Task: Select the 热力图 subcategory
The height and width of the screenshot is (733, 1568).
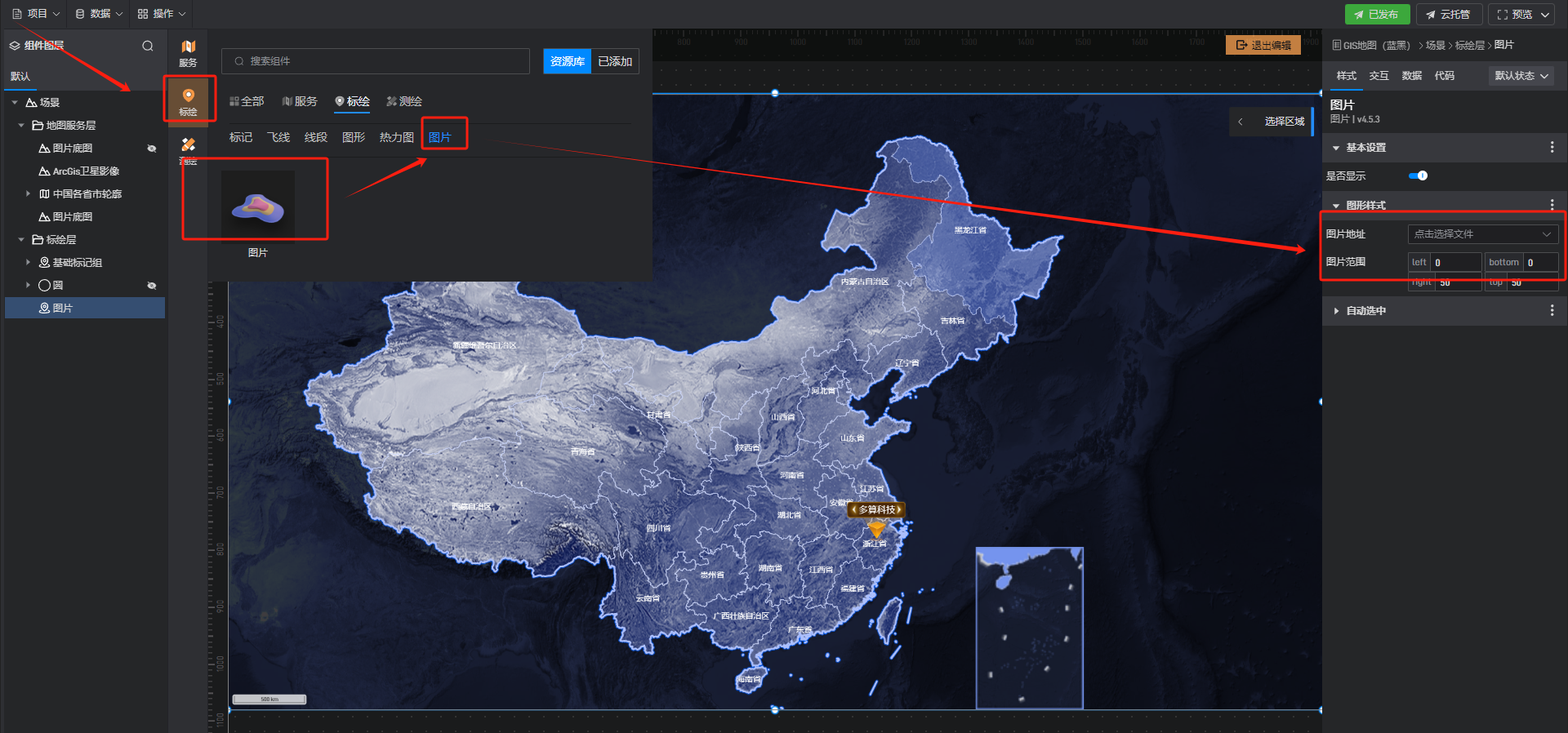Action: (397, 137)
